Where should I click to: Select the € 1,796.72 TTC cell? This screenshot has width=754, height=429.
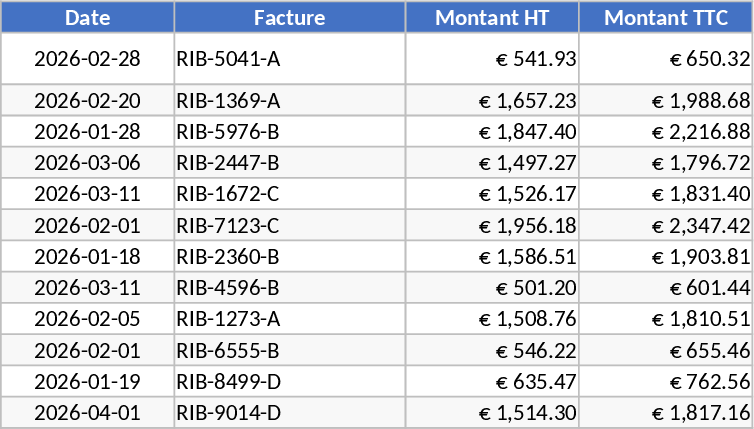pyautogui.click(x=664, y=163)
